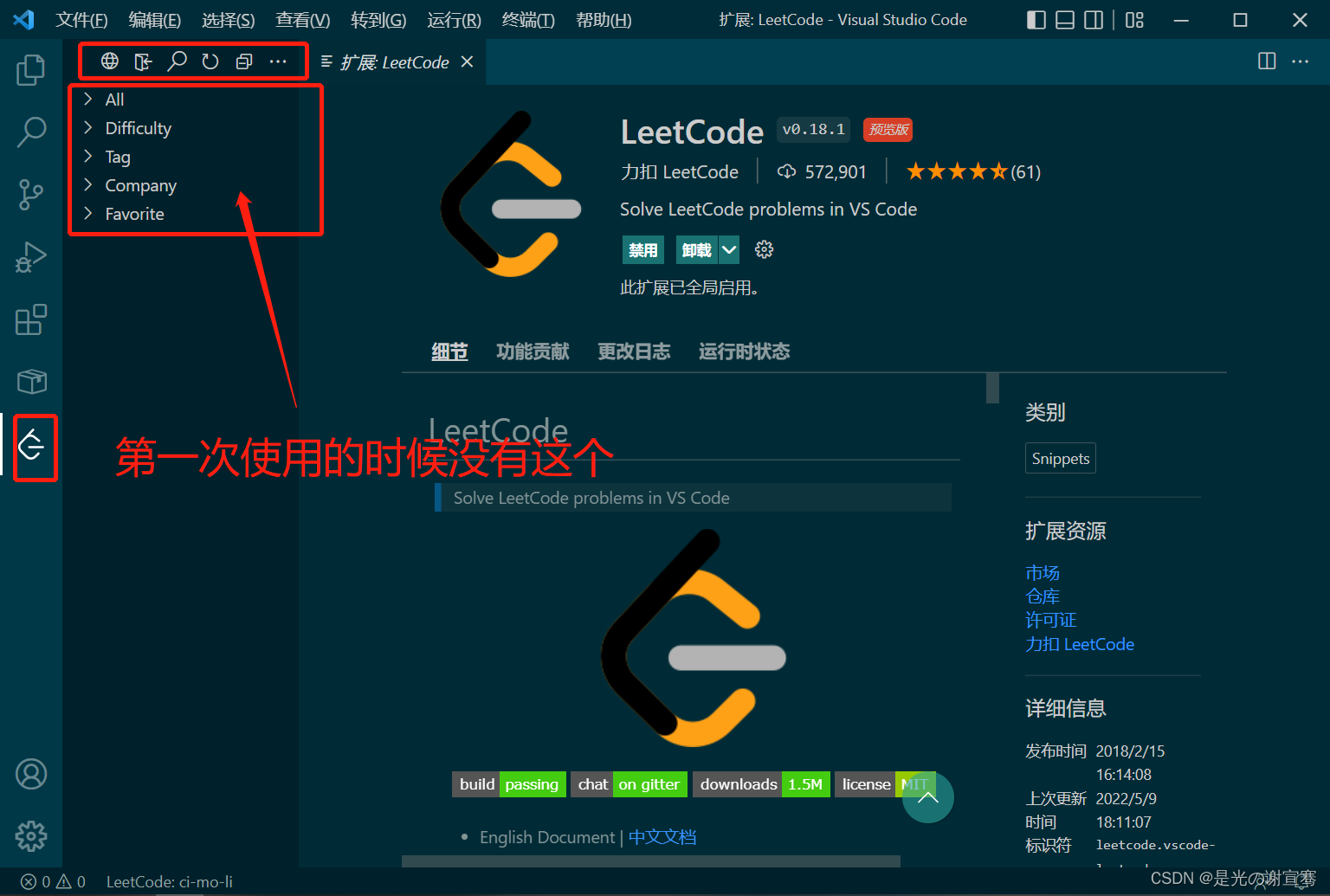Open the 中文文档 link

click(x=662, y=837)
